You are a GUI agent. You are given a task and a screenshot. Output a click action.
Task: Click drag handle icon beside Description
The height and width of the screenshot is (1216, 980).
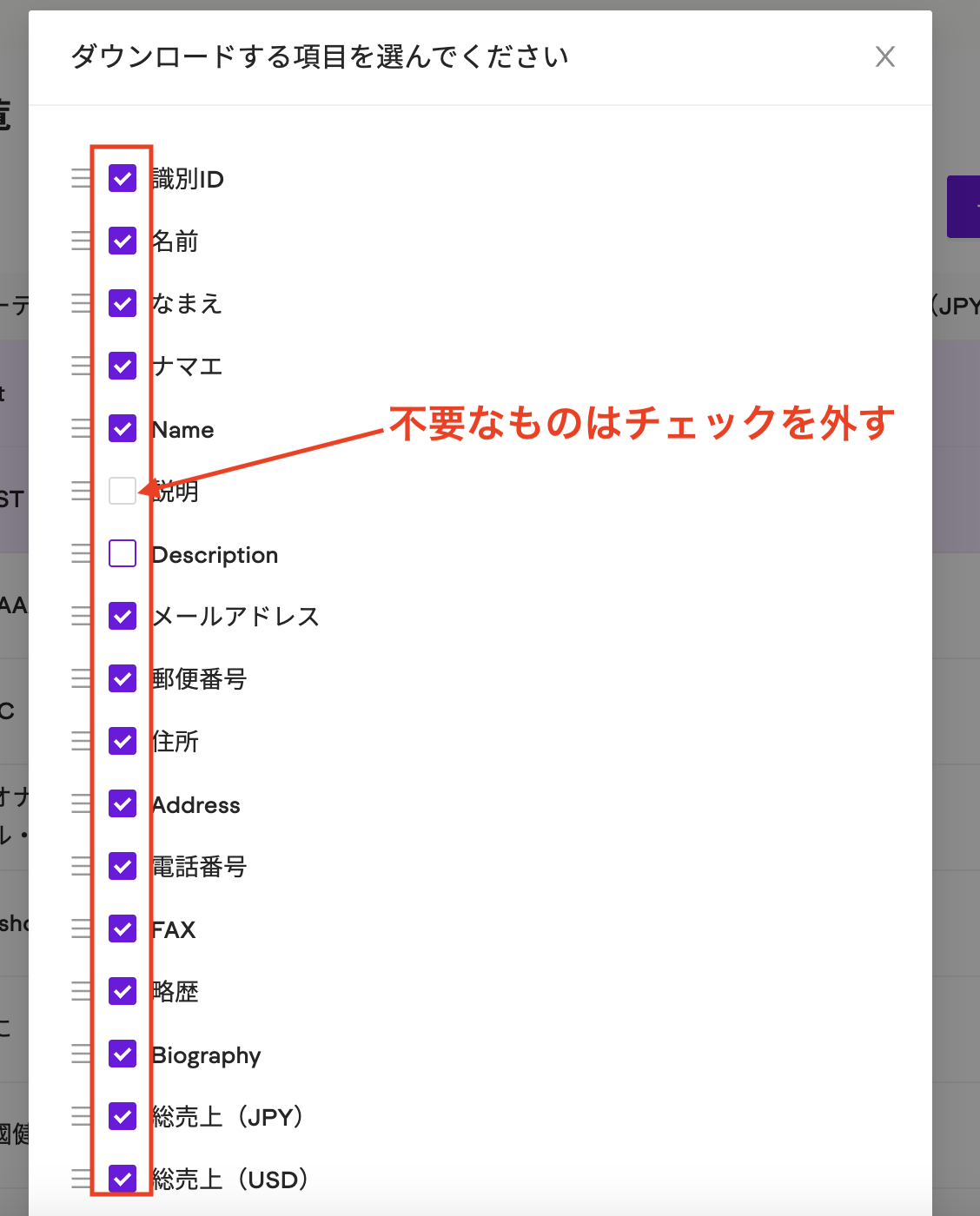point(81,553)
